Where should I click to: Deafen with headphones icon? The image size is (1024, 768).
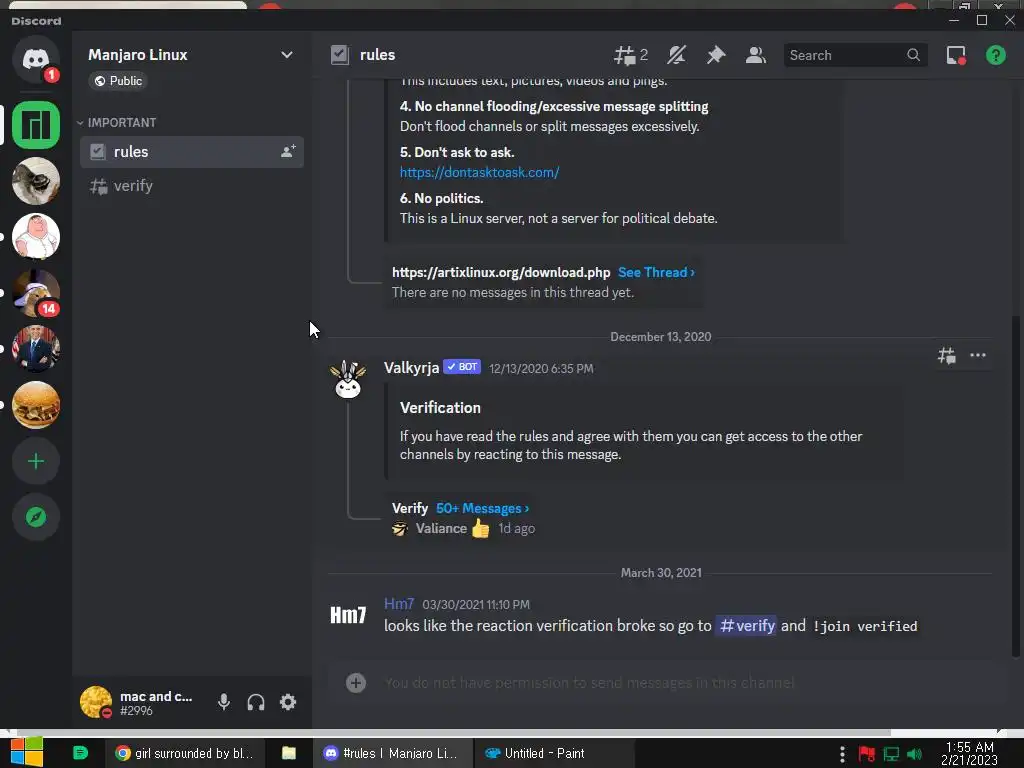[x=256, y=702]
